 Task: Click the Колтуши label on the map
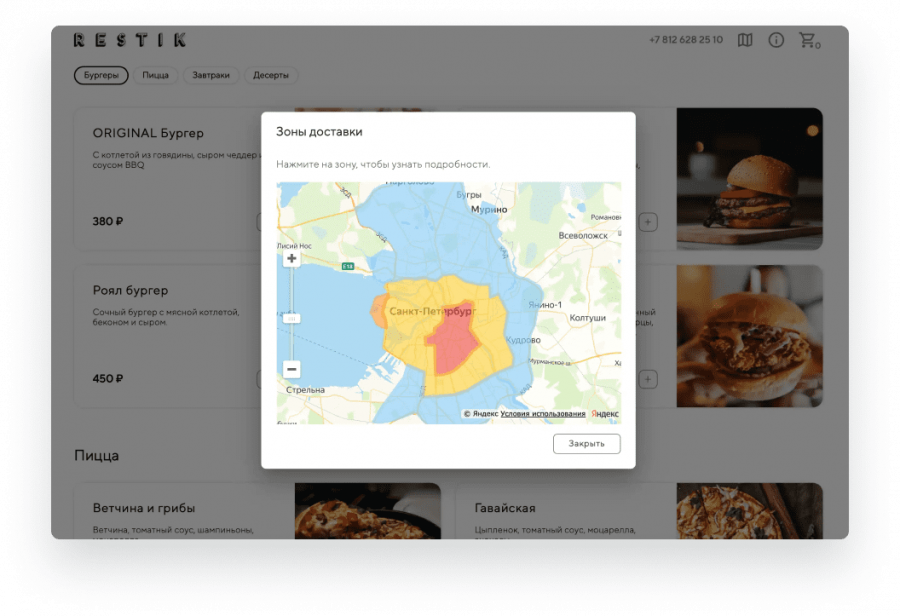pyautogui.click(x=587, y=317)
